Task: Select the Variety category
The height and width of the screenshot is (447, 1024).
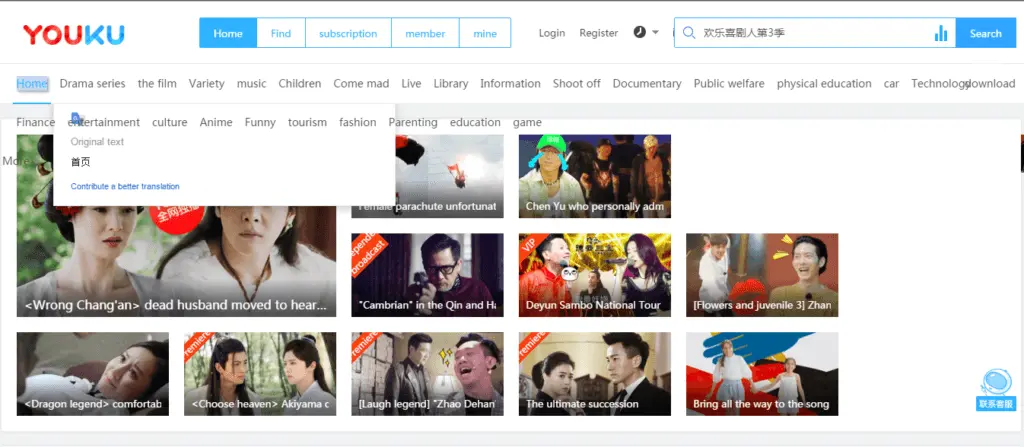Action: [x=206, y=84]
